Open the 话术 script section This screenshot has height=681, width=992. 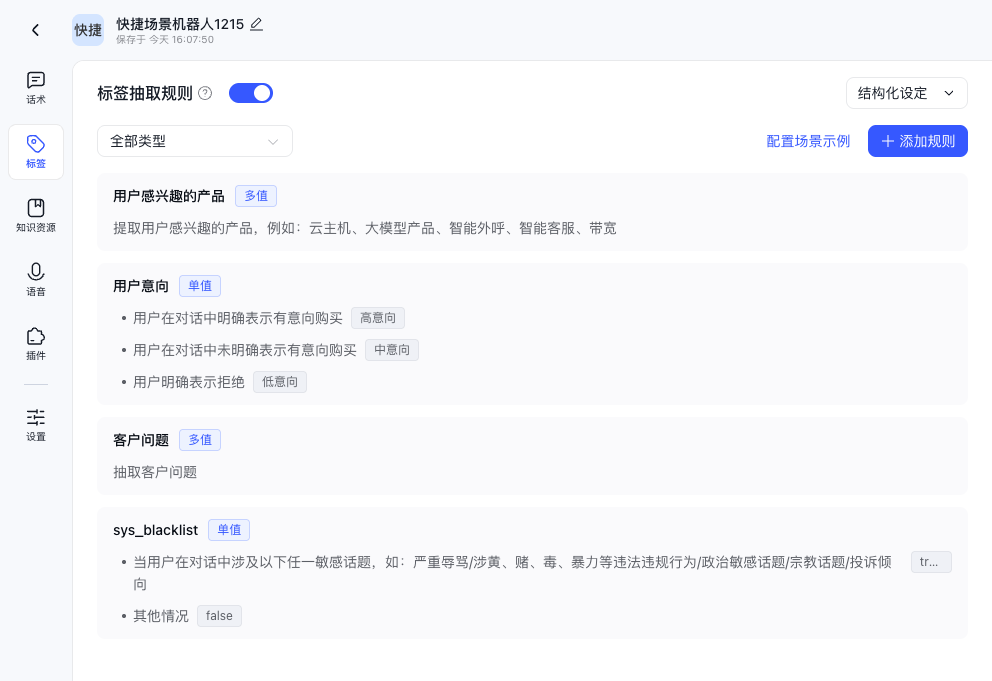tap(36, 88)
